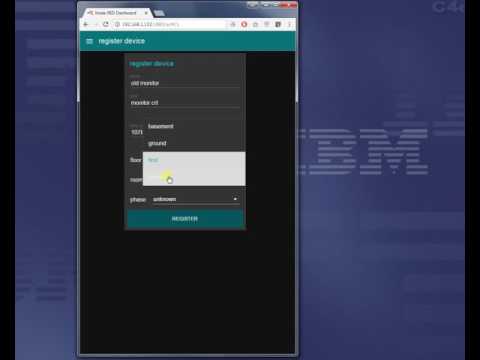Open a new browser tab
The image size is (480, 360).
pos(159,13)
